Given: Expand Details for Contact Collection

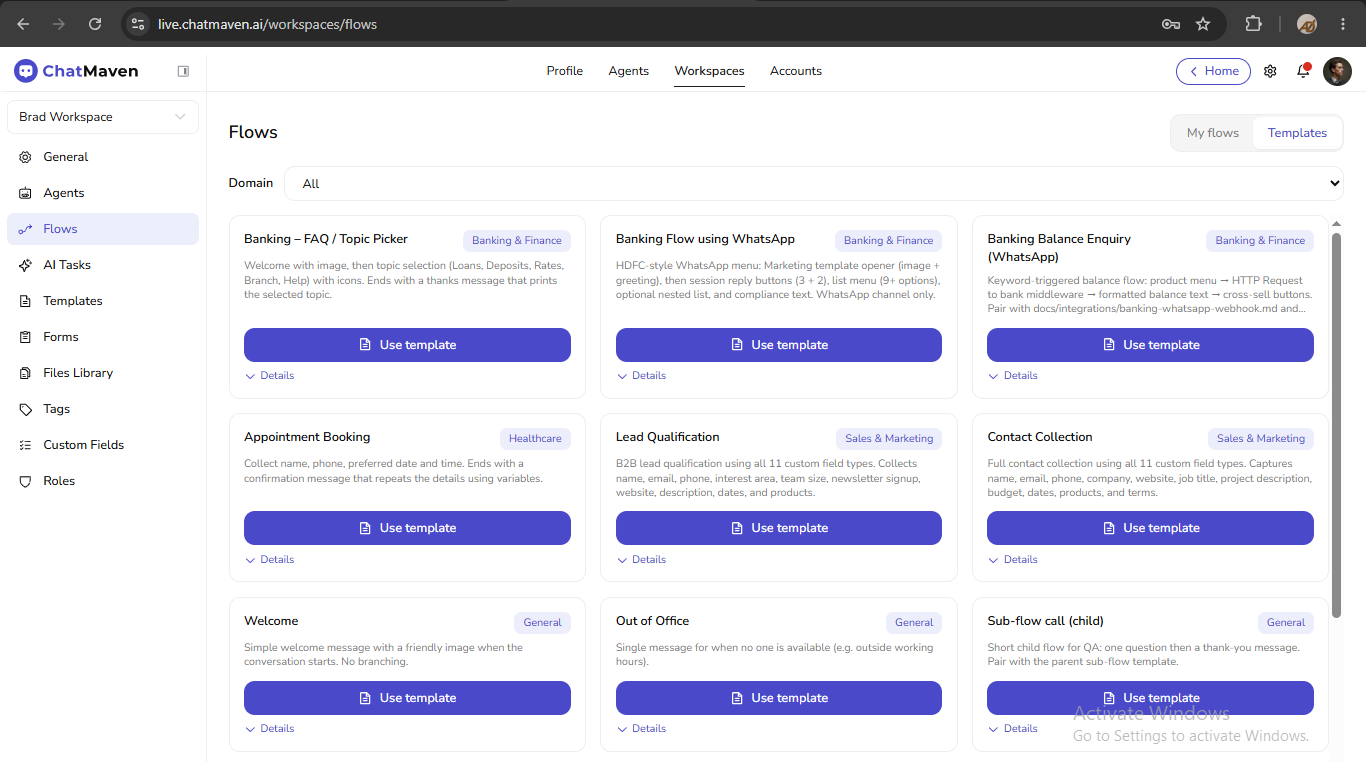Looking at the screenshot, I should [1013, 560].
